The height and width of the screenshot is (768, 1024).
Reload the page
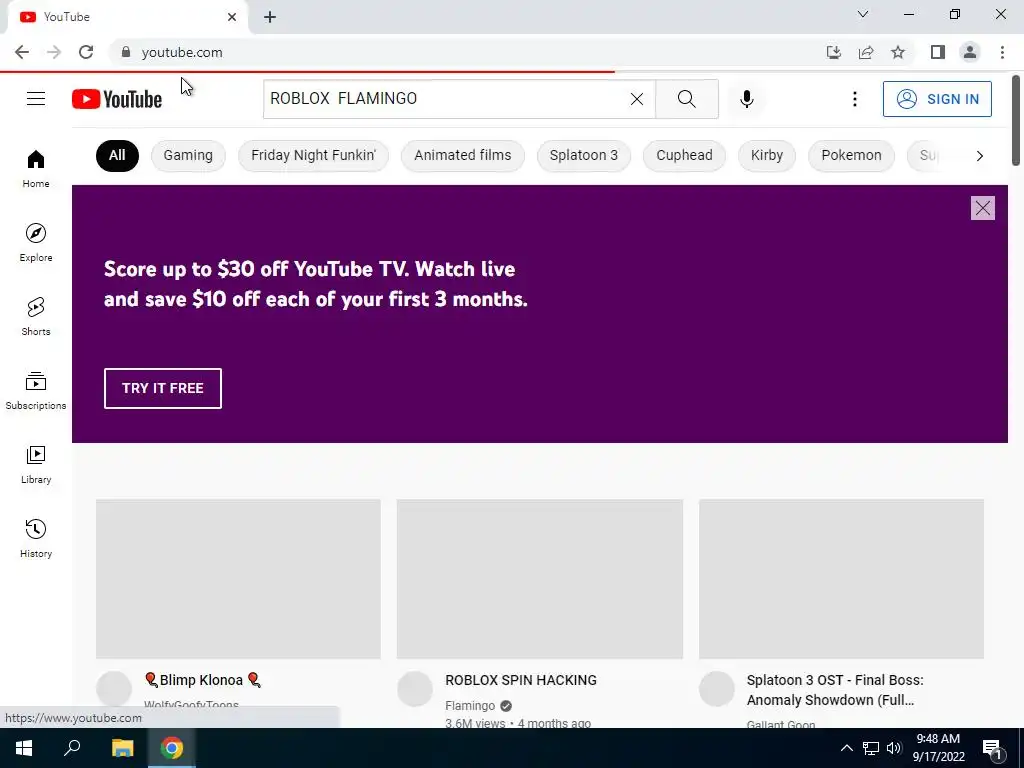pyautogui.click(x=86, y=52)
